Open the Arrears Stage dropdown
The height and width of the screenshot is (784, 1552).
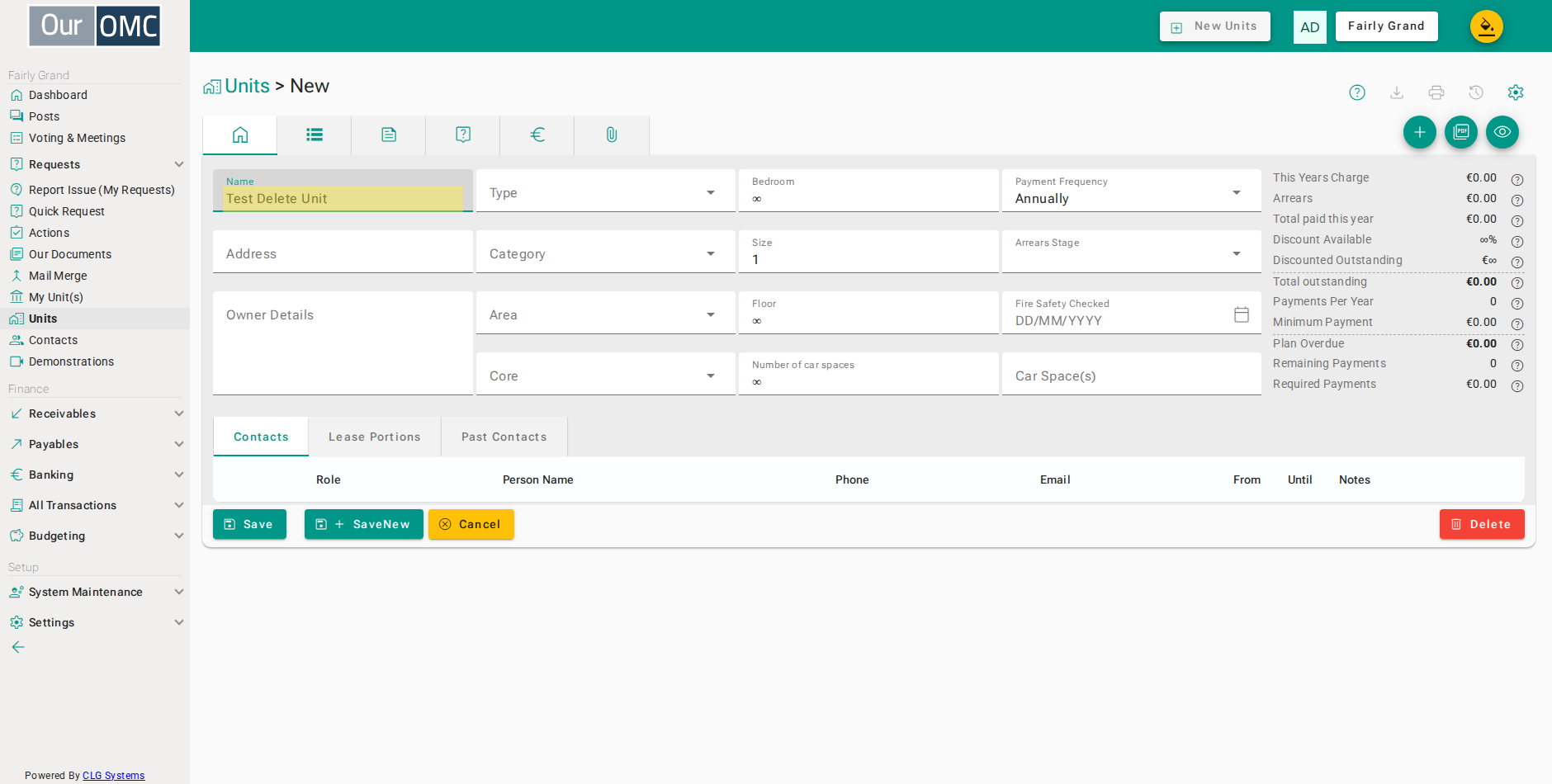1132,252
